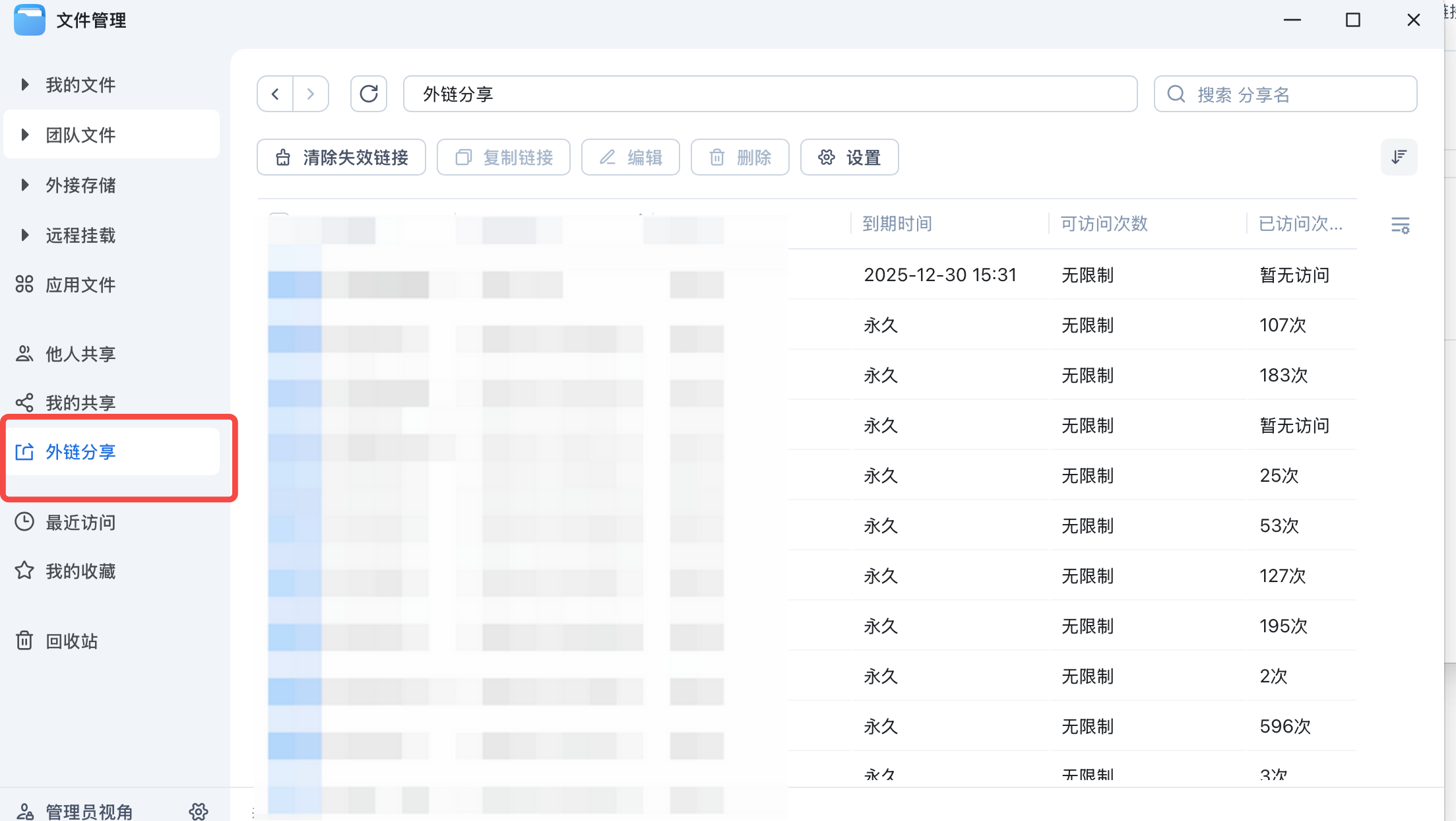Click the gear icon next to 管理员视角
Viewport: 1456px width, 821px height.
[199, 811]
